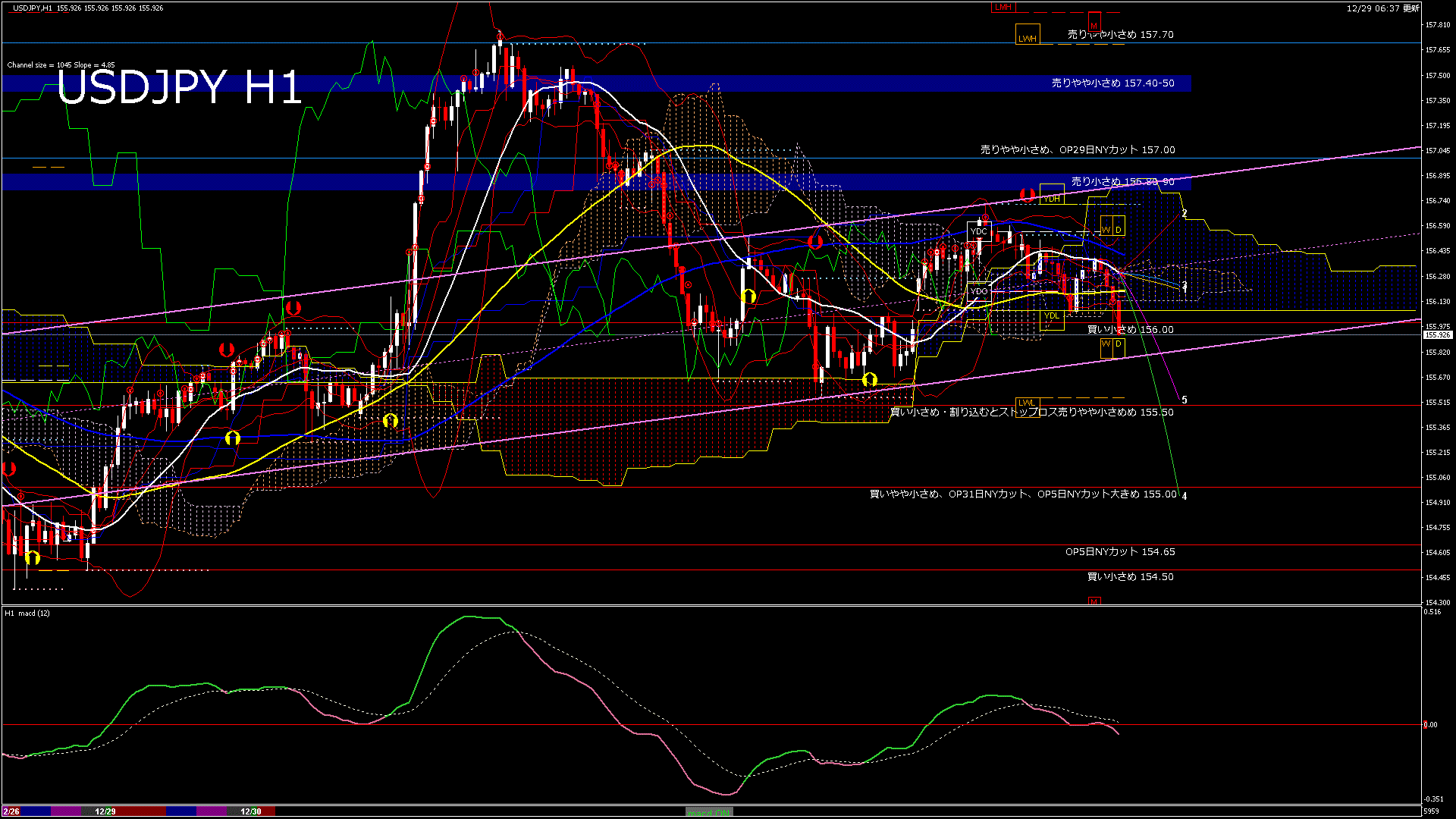Screen dimensions: 1456x819
Task: Click the white YDC marker box
Action: point(978,231)
